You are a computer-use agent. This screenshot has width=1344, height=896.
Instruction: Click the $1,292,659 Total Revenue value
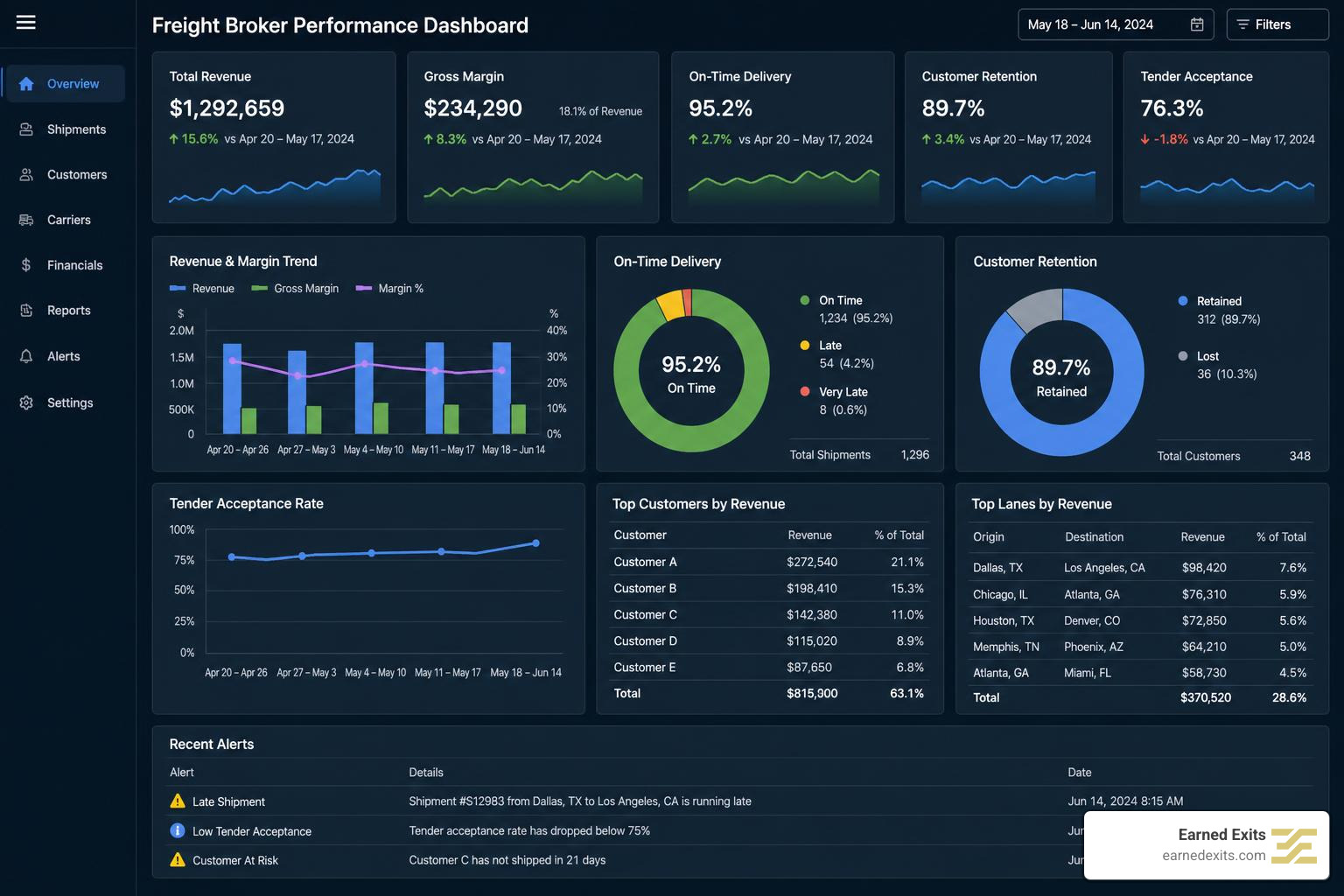point(227,108)
